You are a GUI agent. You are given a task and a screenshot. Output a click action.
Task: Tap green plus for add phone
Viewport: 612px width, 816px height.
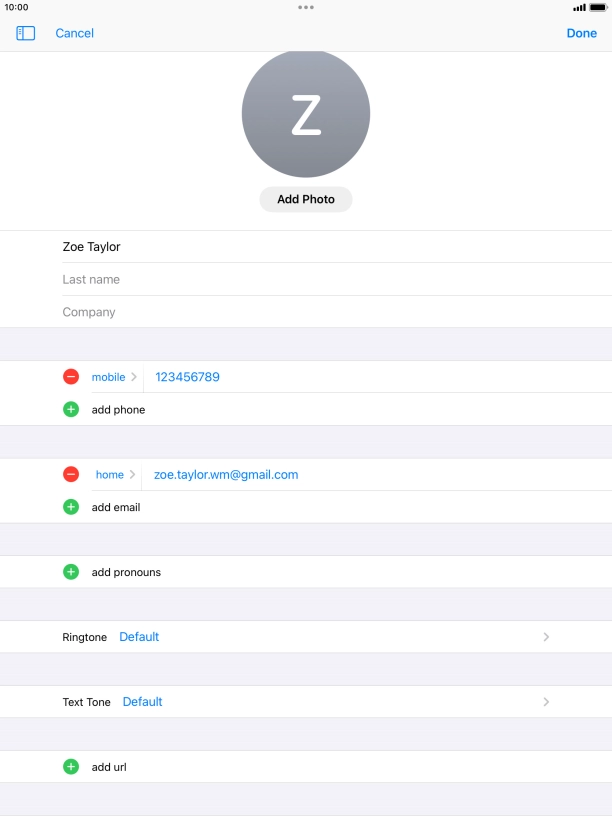[x=71, y=409]
